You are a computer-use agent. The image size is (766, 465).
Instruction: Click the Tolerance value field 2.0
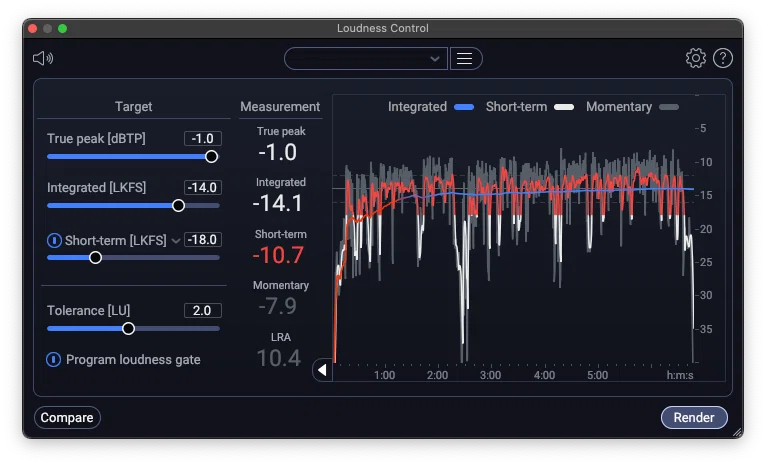pyautogui.click(x=203, y=310)
